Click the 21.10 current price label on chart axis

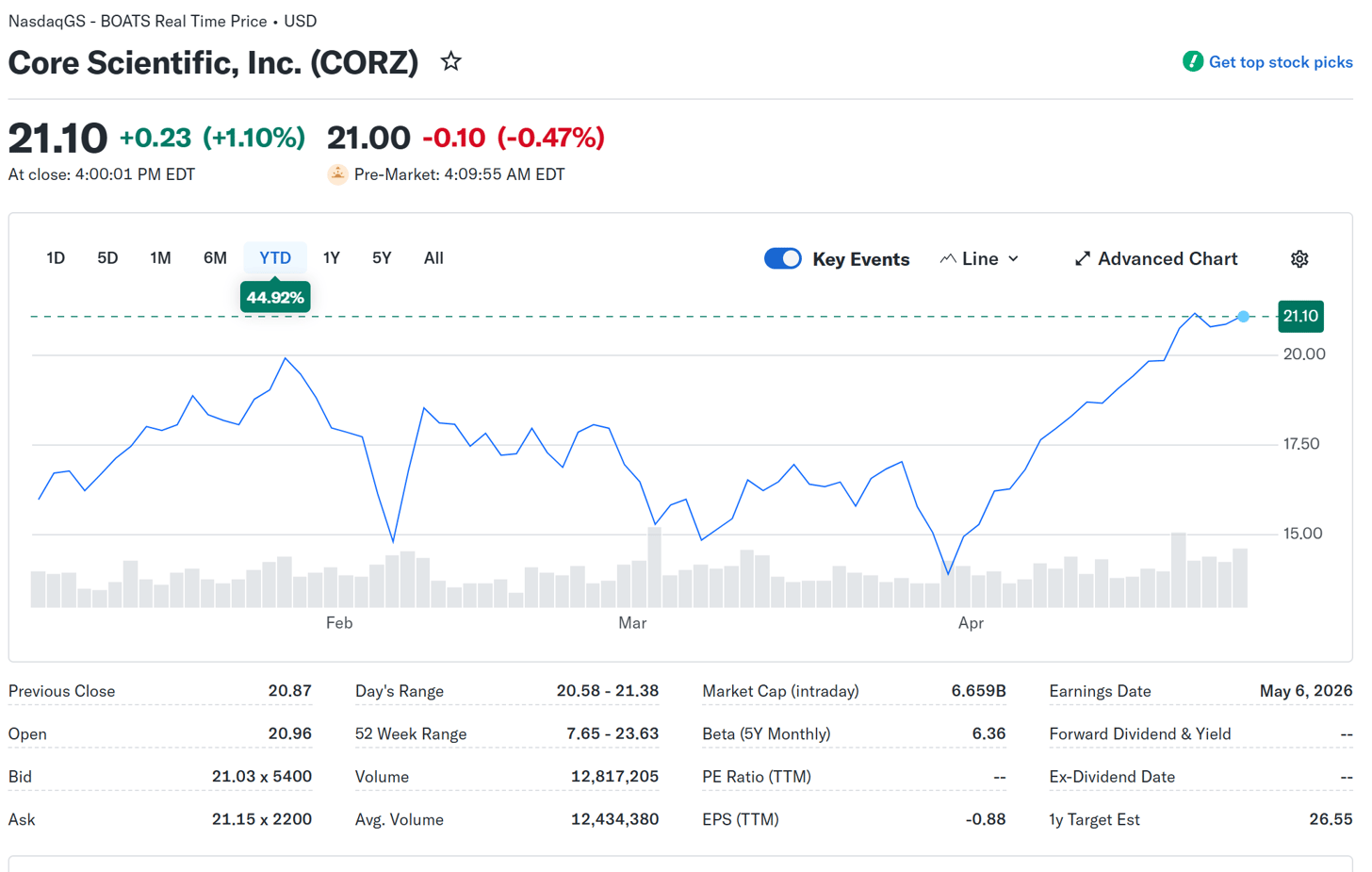(x=1300, y=317)
